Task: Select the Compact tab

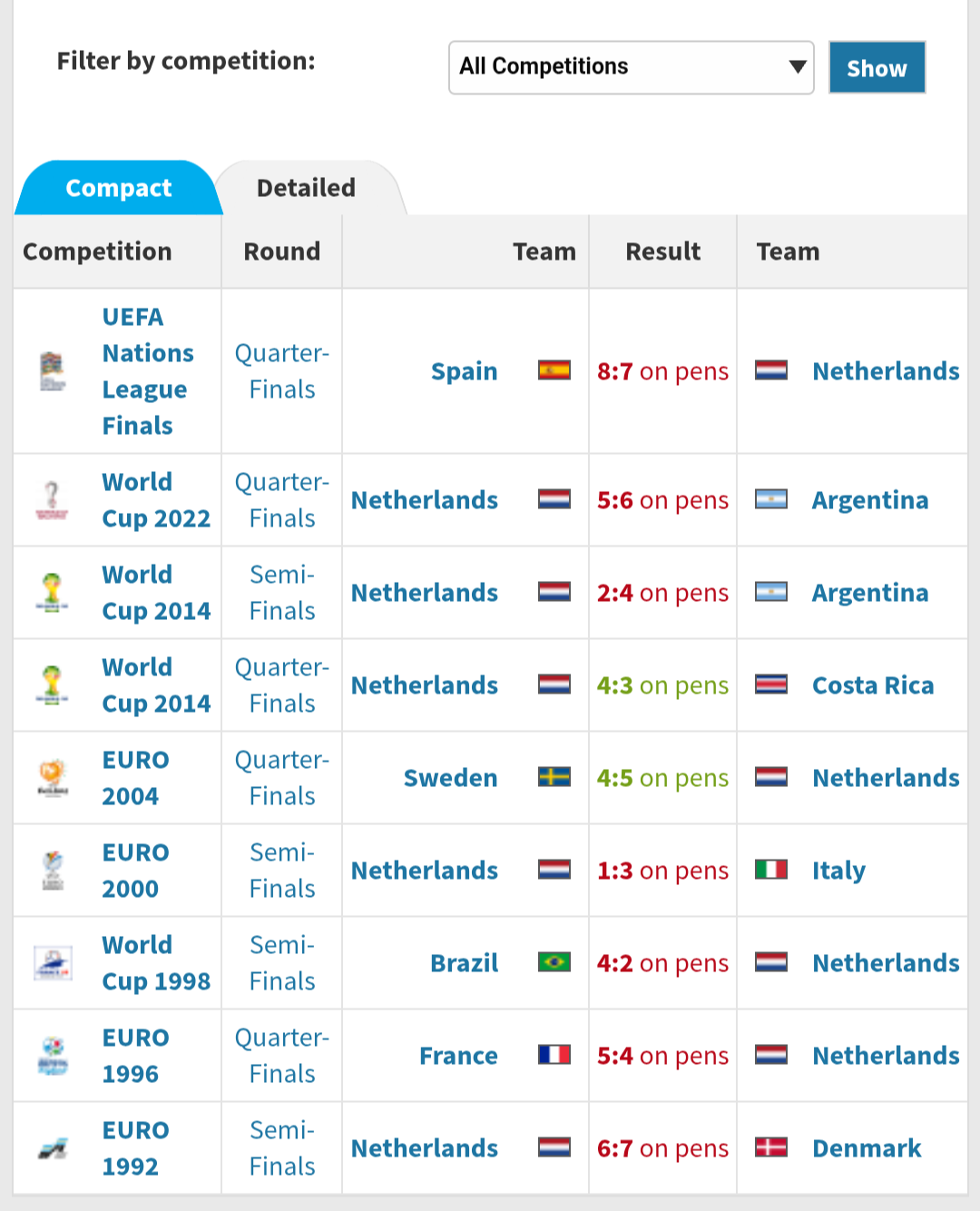Action: (118, 188)
